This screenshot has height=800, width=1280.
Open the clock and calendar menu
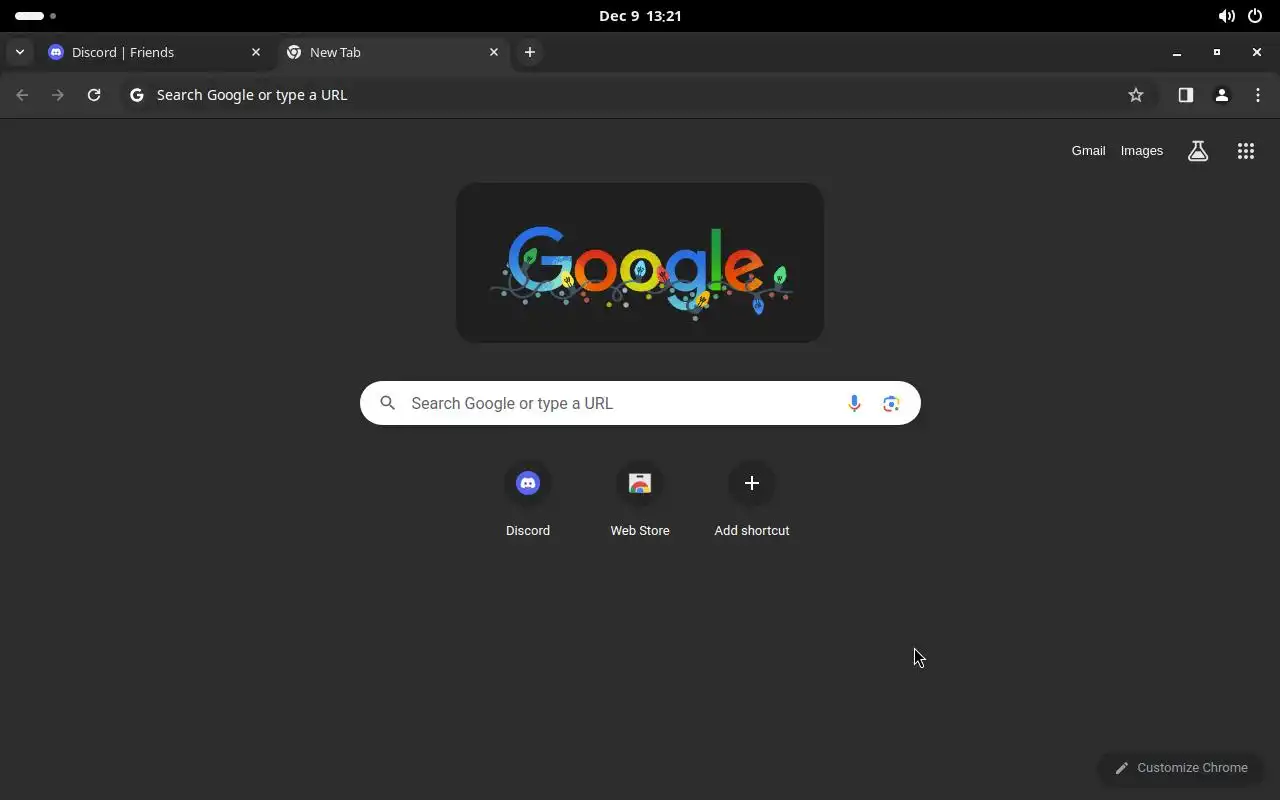point(640,16)
